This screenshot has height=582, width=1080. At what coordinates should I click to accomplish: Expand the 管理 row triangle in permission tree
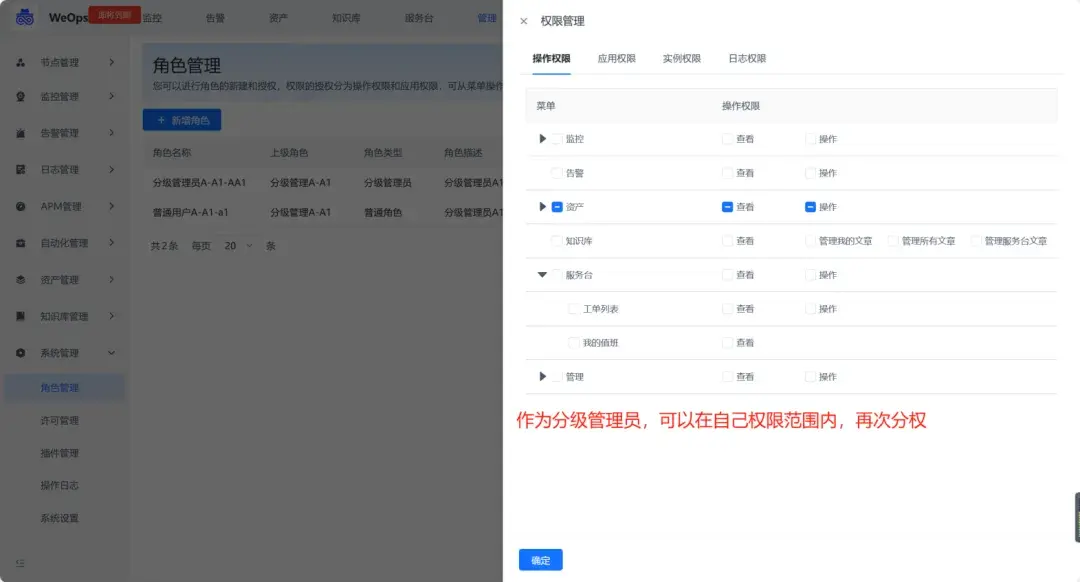[543, 377]
